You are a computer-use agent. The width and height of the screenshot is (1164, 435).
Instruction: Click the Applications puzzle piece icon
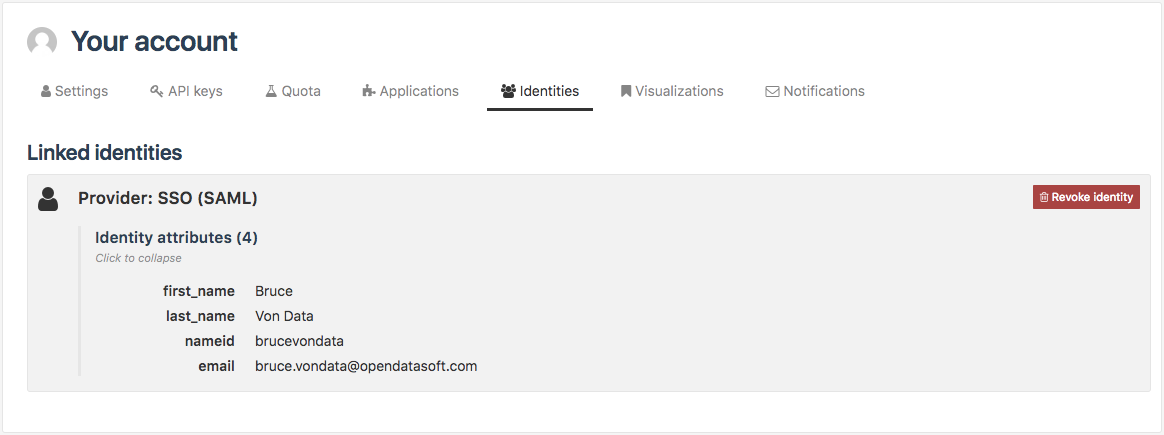368,91
